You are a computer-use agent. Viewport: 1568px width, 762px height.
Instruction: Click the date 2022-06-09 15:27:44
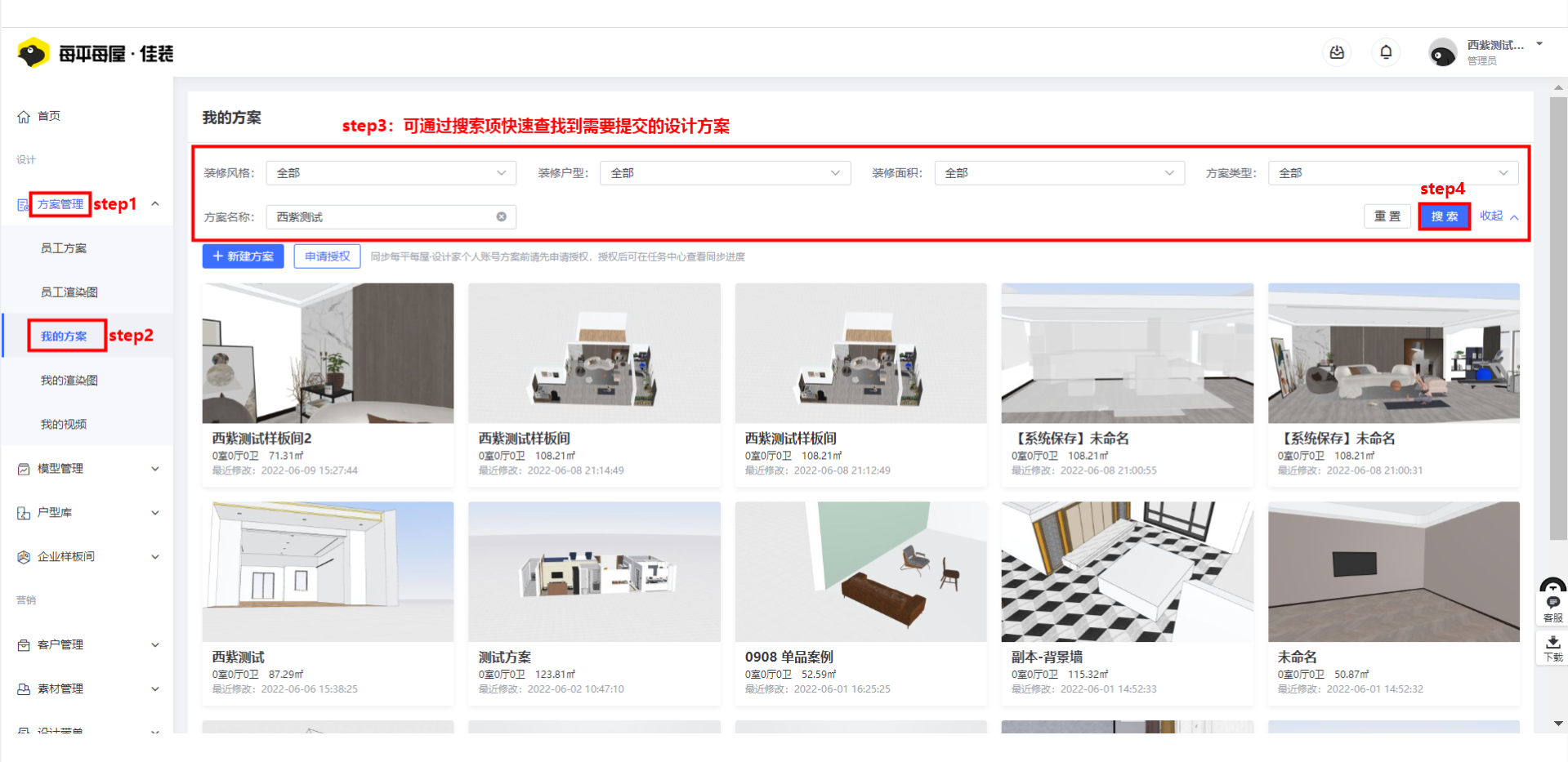click(x=309, y=470)
